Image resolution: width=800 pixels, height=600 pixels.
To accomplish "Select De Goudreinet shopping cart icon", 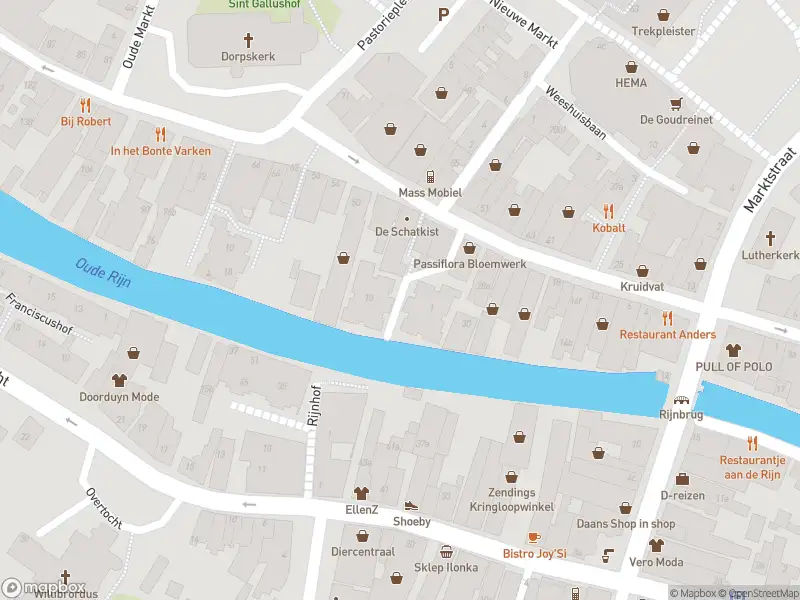I will tap(677, 104).
